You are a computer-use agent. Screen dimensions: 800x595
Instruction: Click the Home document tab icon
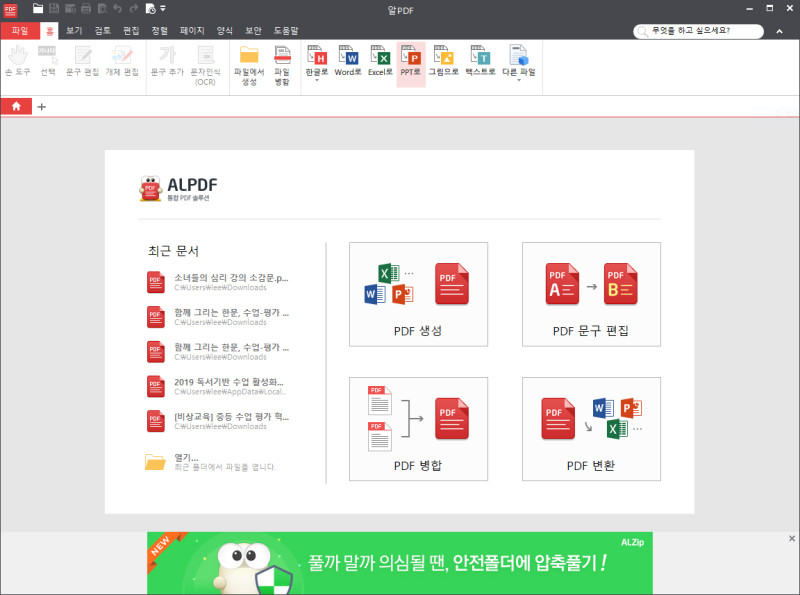pos(16,106)
